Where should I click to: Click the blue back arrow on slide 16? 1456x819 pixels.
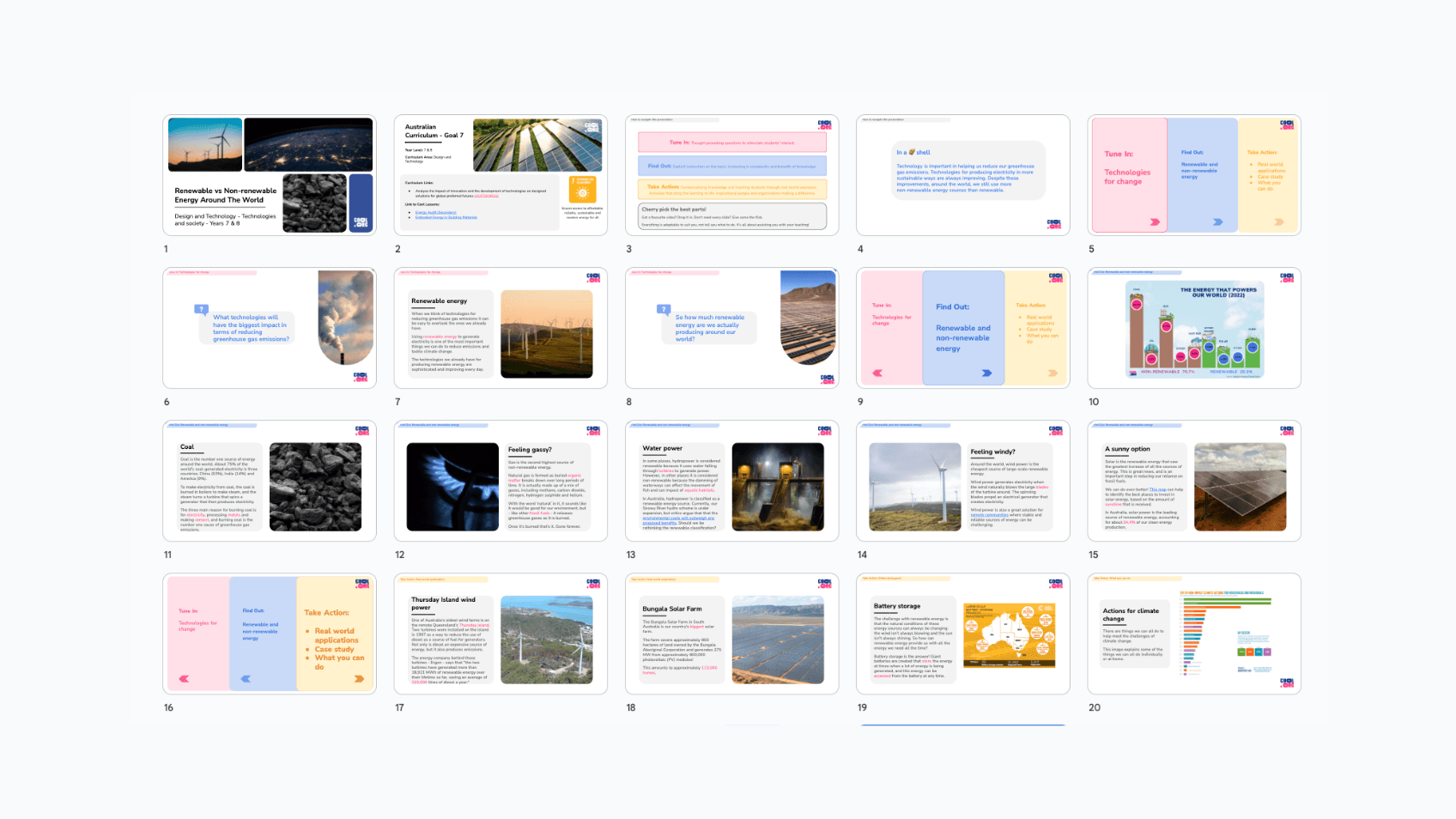[246, 679]
